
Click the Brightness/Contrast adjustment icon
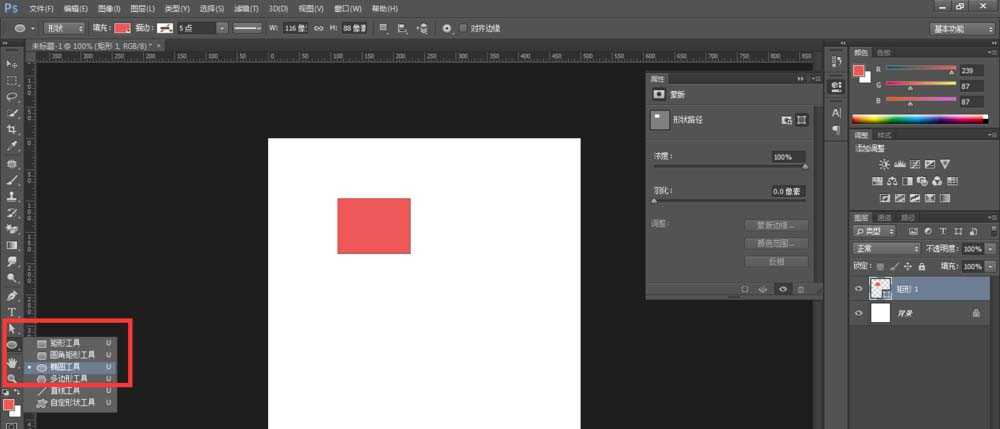[x=883, y=164]
